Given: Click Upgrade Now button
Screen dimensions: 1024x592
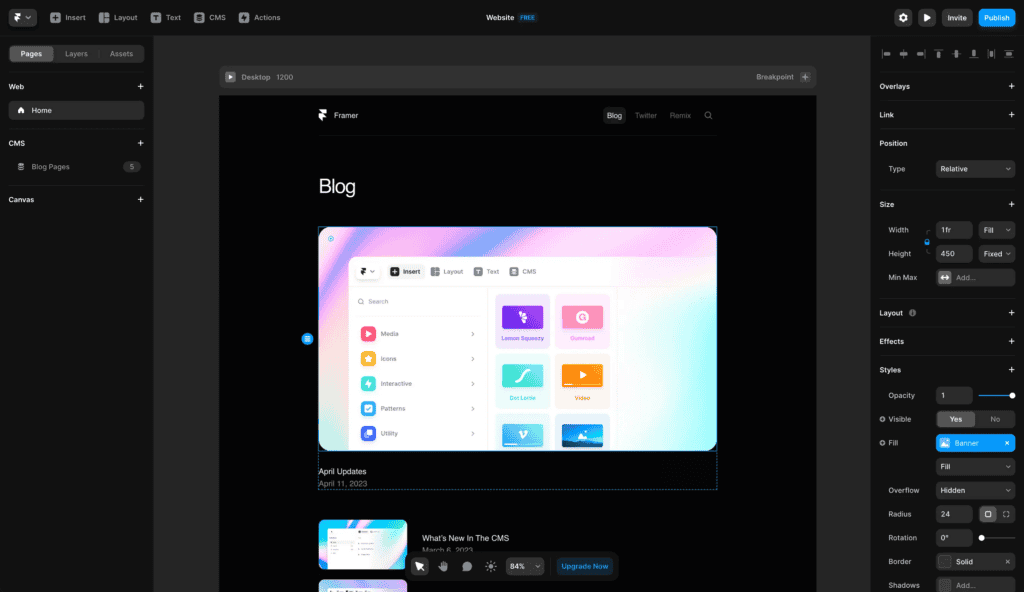Looking at the screenshot, I should (584, 567).
